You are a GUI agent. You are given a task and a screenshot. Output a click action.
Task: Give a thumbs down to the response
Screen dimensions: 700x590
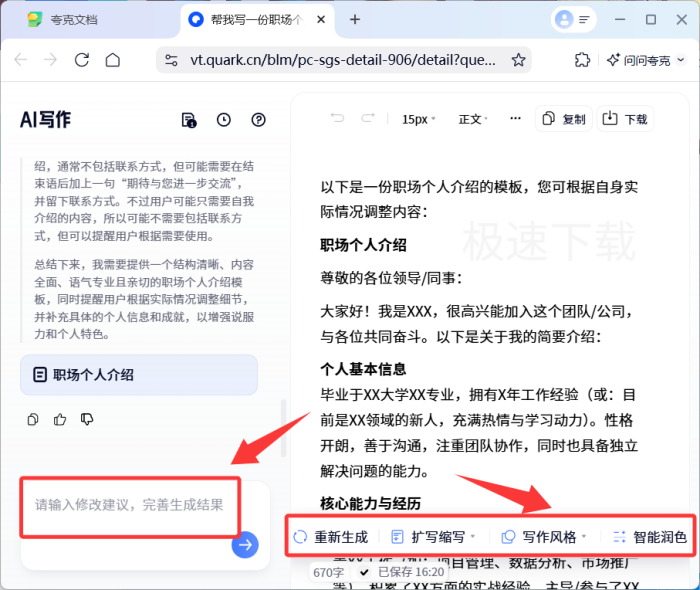[x=87, y=419]
